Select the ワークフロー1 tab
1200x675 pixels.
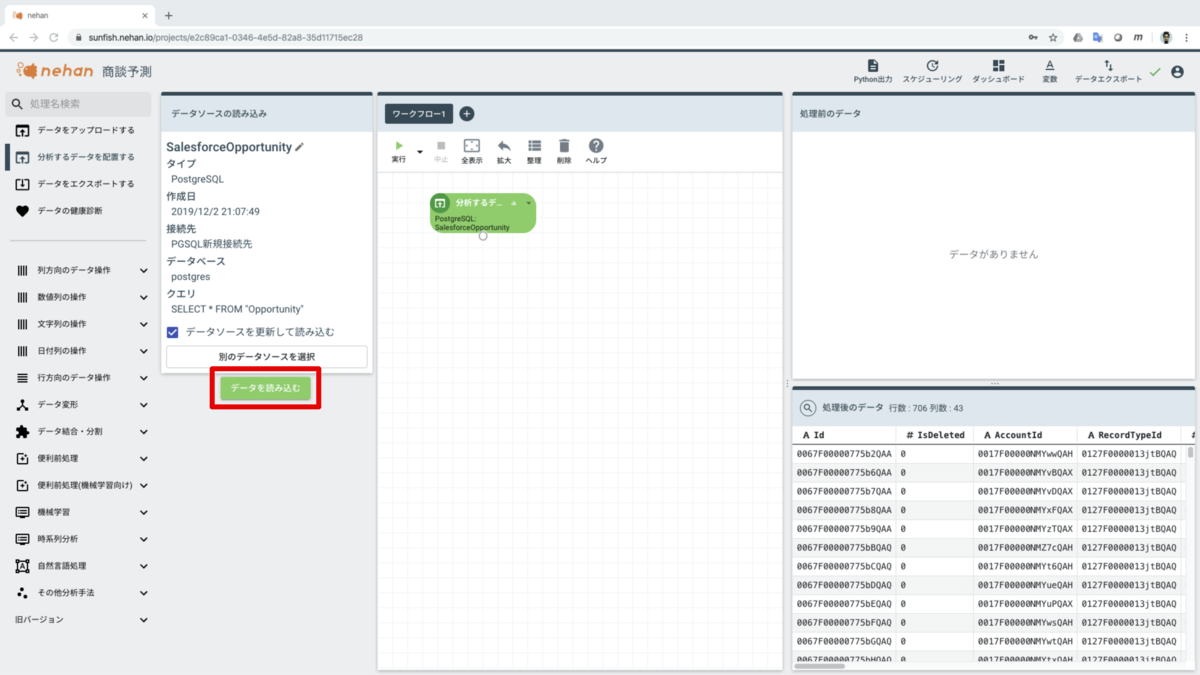419,114
